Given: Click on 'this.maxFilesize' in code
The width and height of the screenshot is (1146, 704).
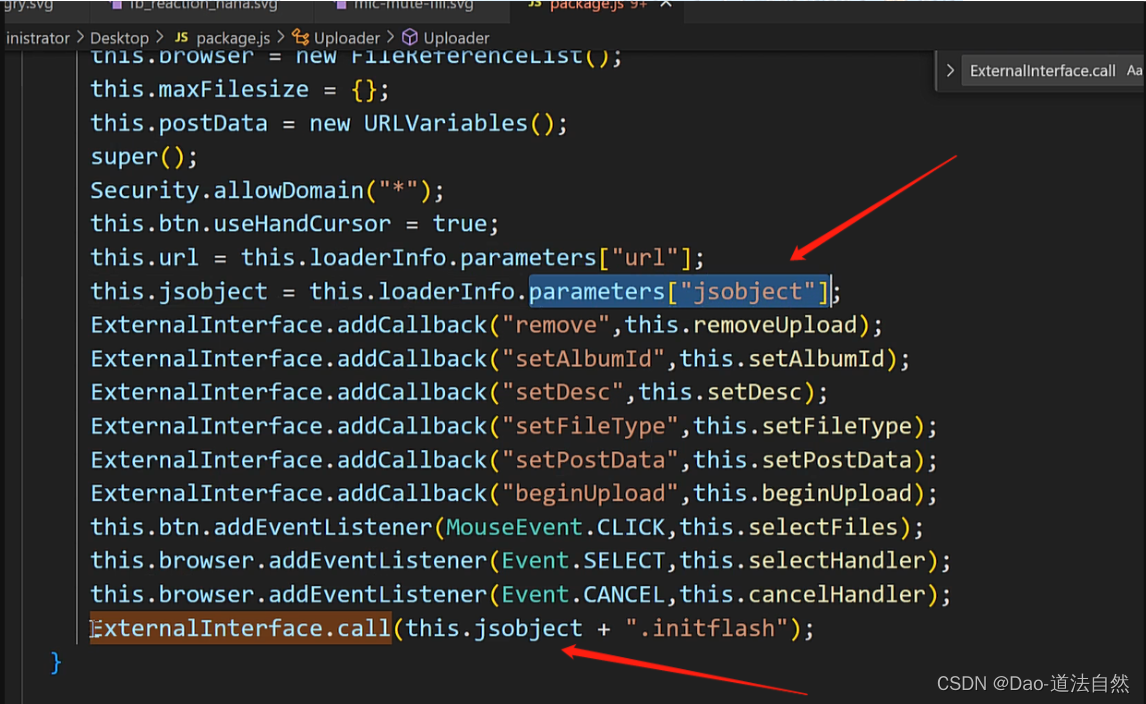Looking at the screenshot, I should coord(200,89).
